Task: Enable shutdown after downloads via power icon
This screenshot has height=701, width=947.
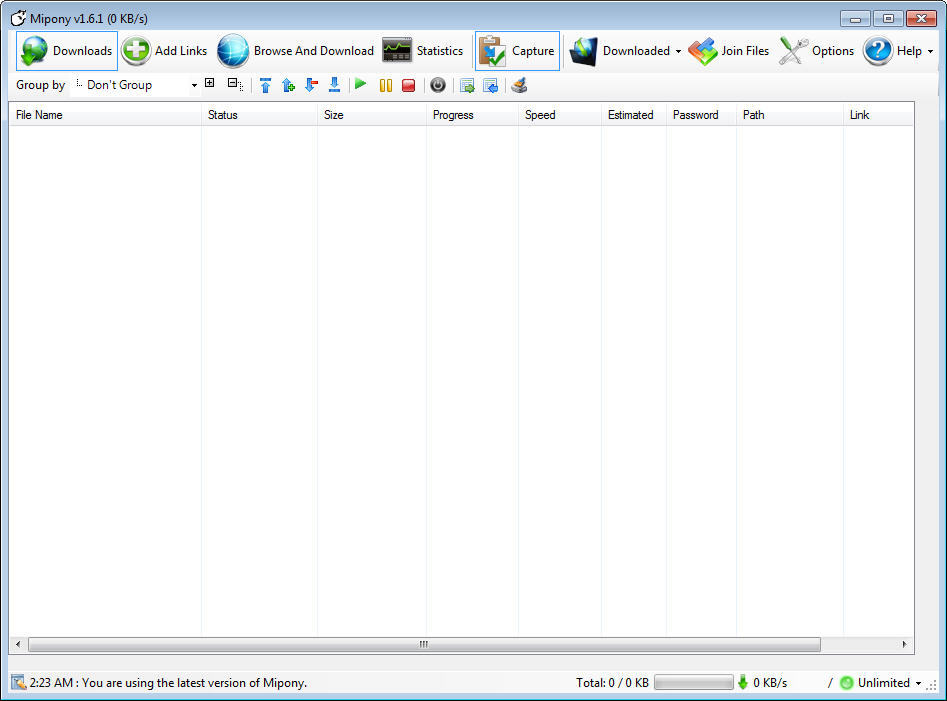Action: pyautogui.click(x=438, y=85)
